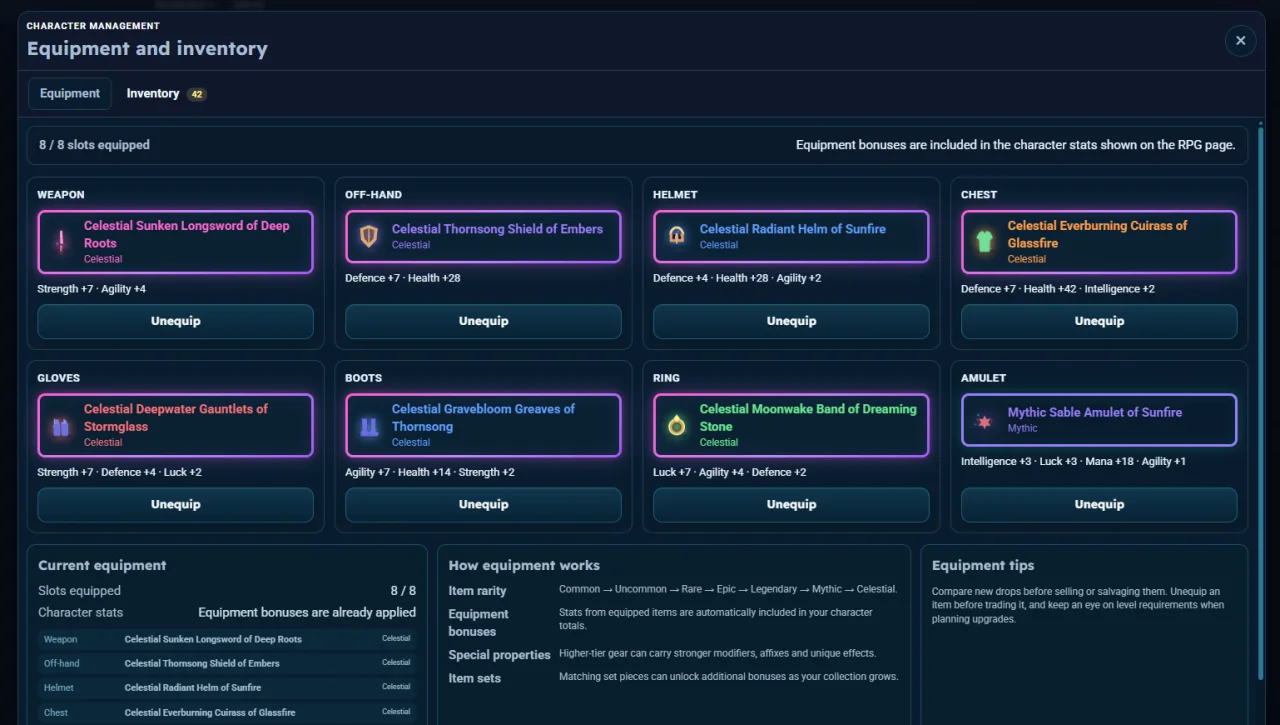Screen dimensions: 1280x725
Task: Click the ring icon in Ring slot
Action: coord(677,426)
